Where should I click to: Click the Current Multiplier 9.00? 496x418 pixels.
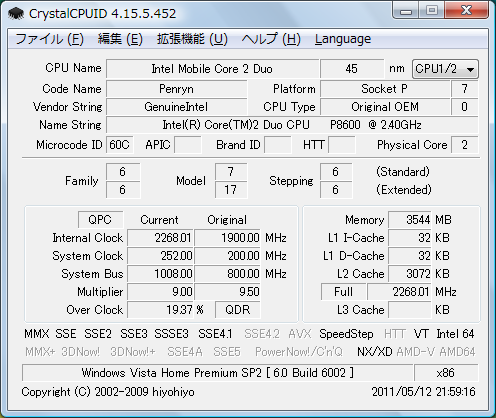coord(160,292)
